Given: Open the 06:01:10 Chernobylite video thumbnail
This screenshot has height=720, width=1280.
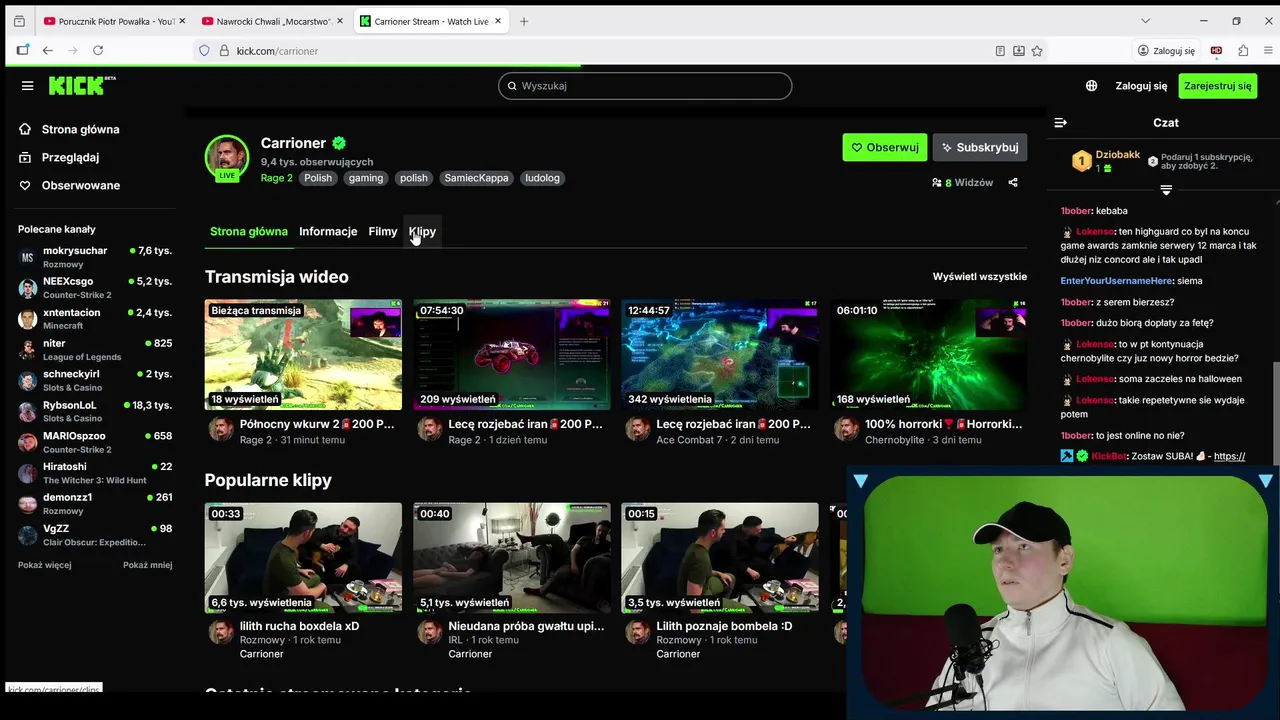Looking at the screenshot, I should point(928,355).
